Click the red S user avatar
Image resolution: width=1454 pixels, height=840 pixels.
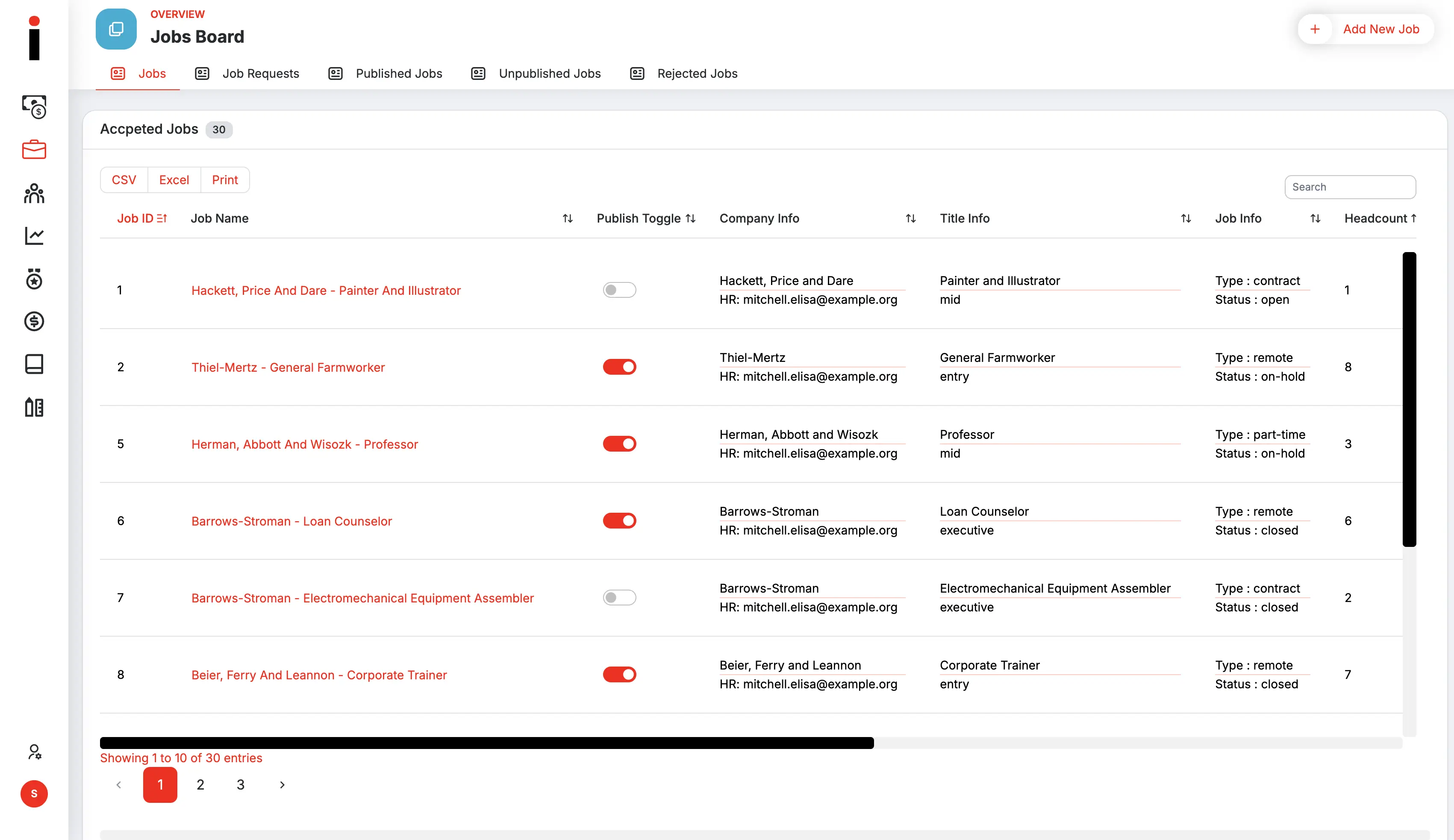click(x=34, y=794)
